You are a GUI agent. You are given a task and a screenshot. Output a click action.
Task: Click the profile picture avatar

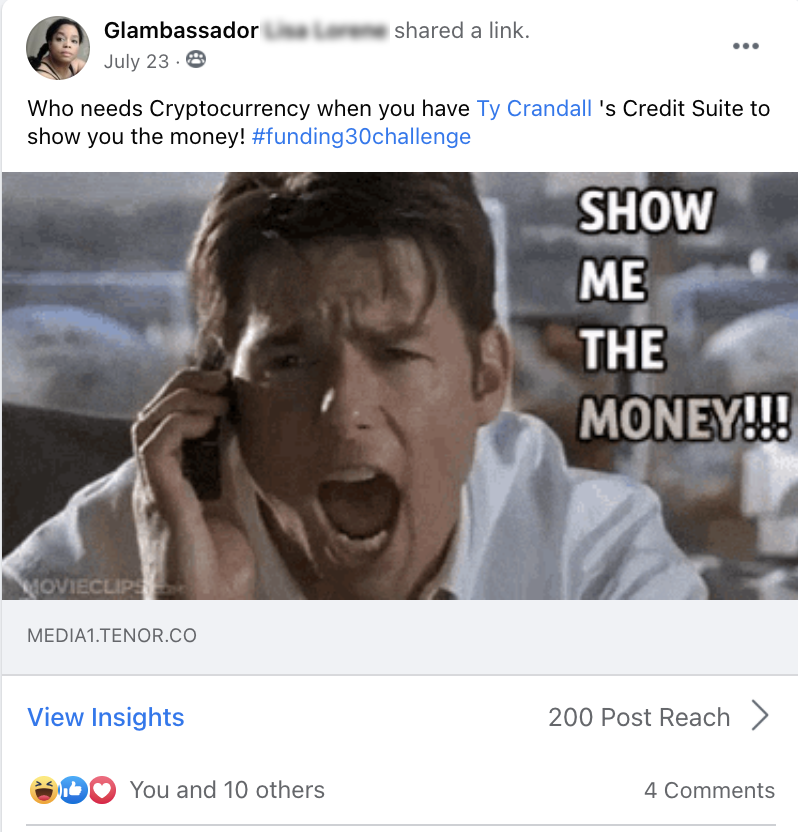58,48
